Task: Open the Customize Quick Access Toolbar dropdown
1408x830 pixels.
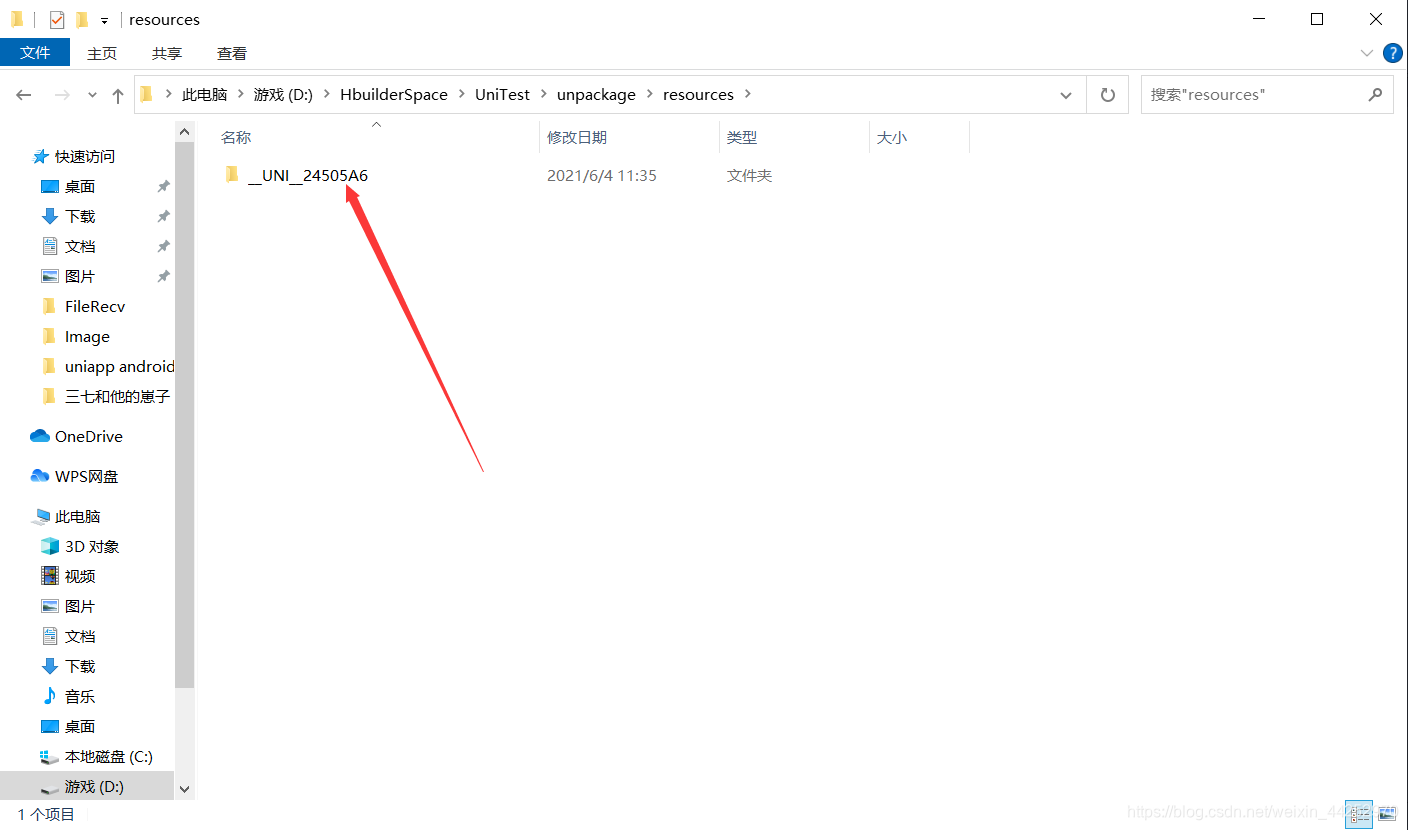Action: pos(104,20)
